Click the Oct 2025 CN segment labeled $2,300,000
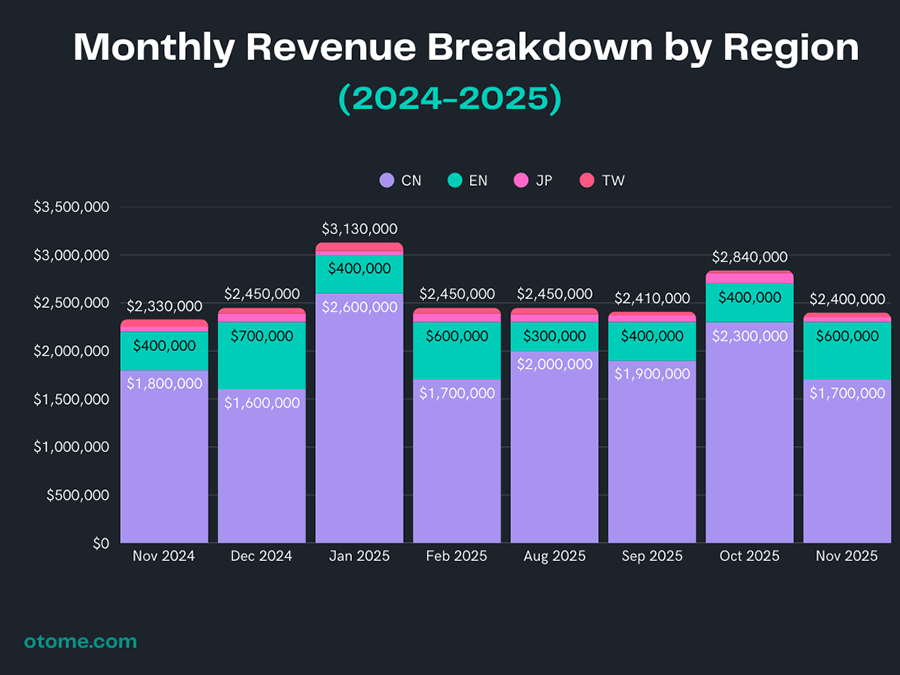The image size is (900, 675). [749, 432]
